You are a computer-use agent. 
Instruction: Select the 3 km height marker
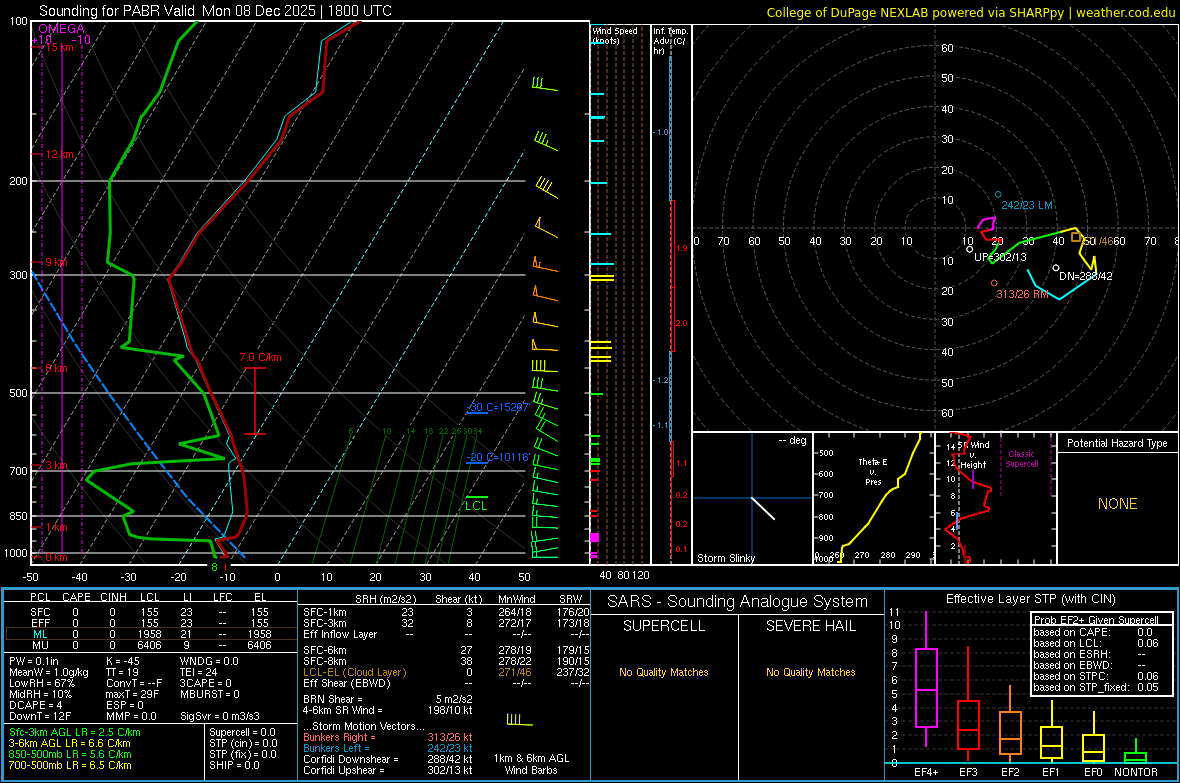point(56,465)
